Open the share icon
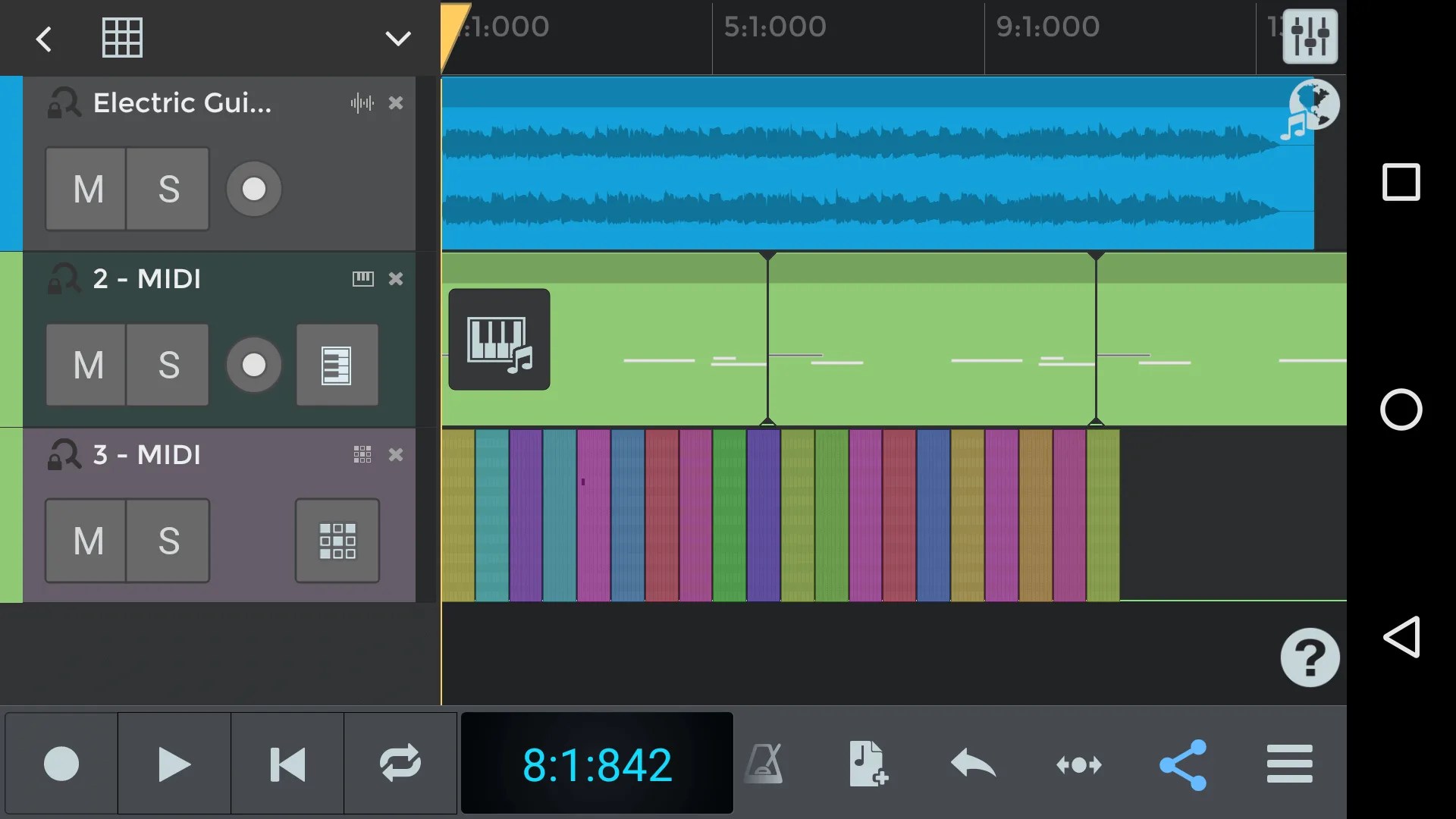The image size is (1456, 819). (1183, 764)
